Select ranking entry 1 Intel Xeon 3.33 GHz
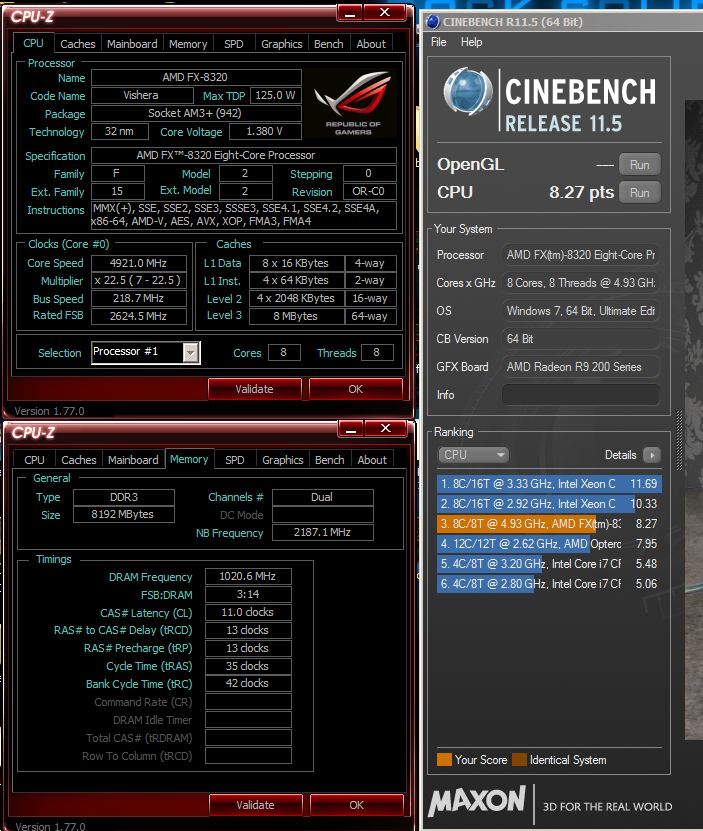Viewport: 703px width, 831px height. pos(549,484)
